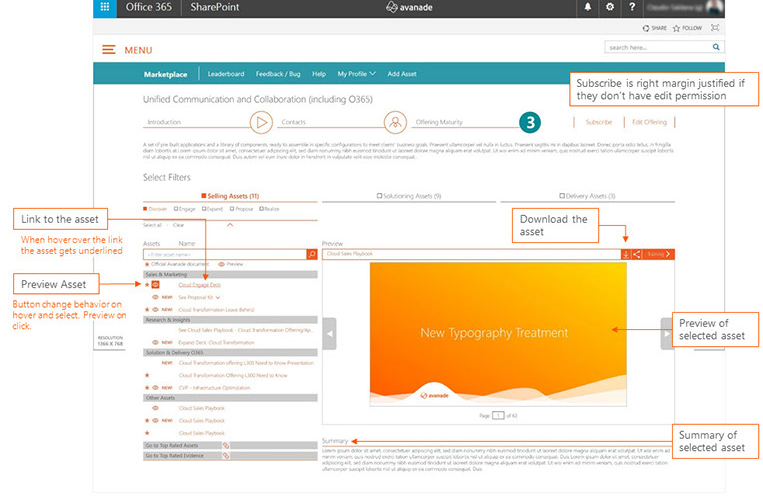The height and width of the screenshot is (502, 763).
Task: Check the Engage filter checkbox
Action: [175, 210]
